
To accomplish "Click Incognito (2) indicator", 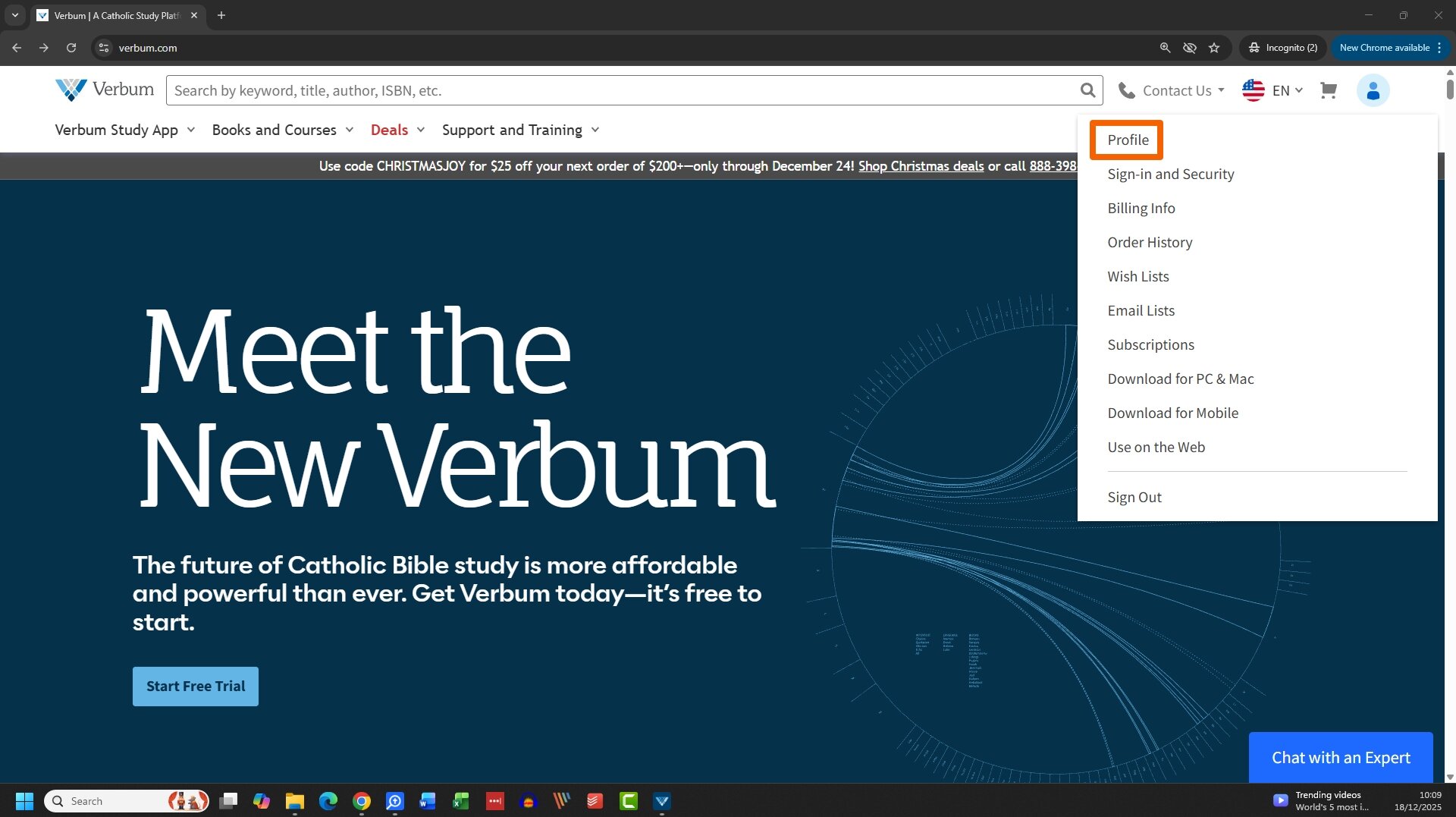I will coord(1283,48).
